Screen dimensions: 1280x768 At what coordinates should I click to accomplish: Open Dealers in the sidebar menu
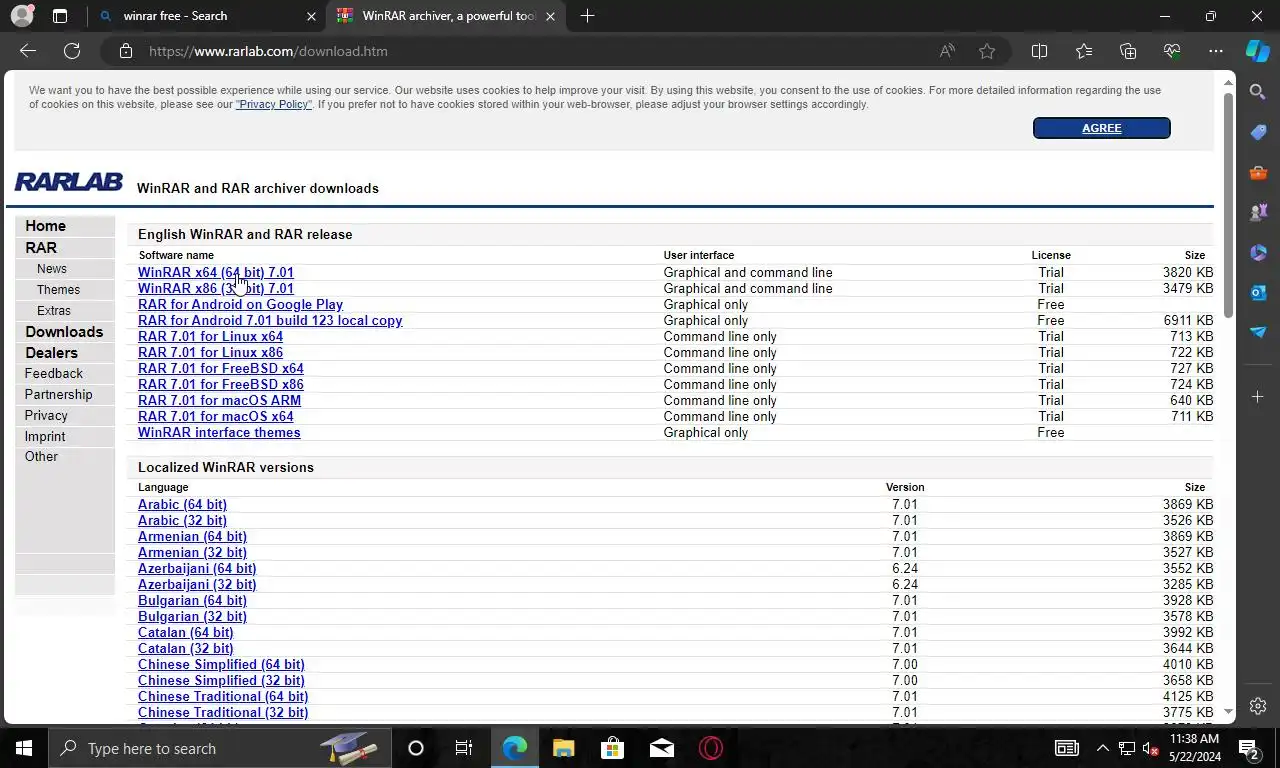51,353
